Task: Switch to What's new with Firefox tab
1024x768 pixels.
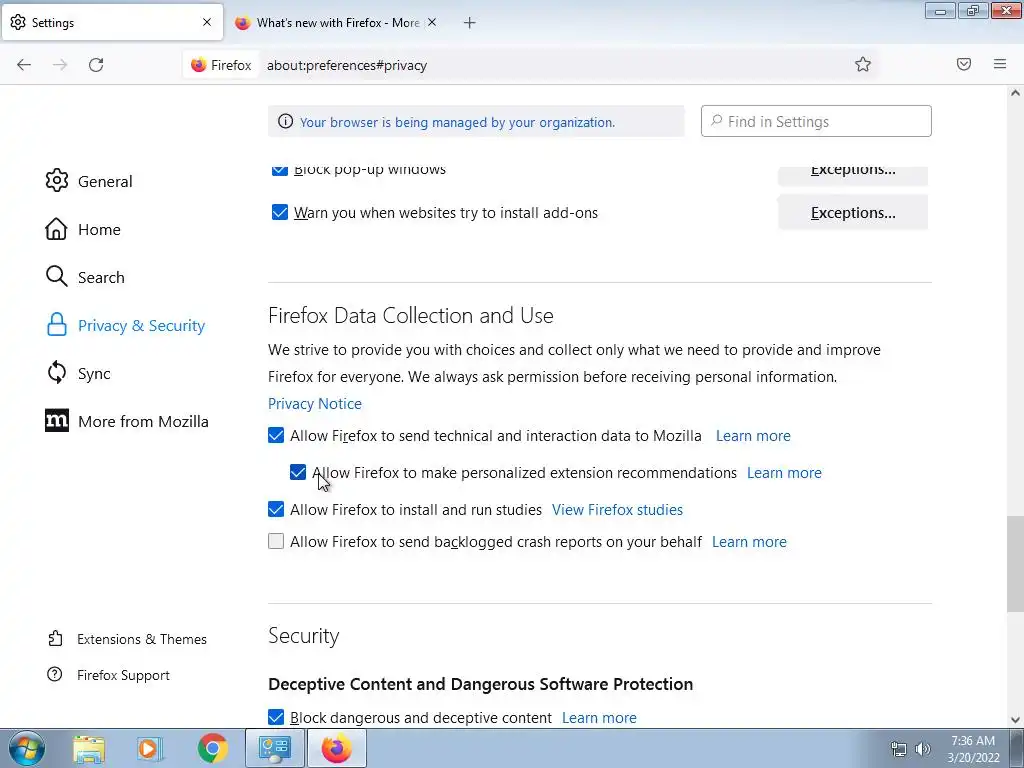Action: pyautogui.click(x=337, y=23)
